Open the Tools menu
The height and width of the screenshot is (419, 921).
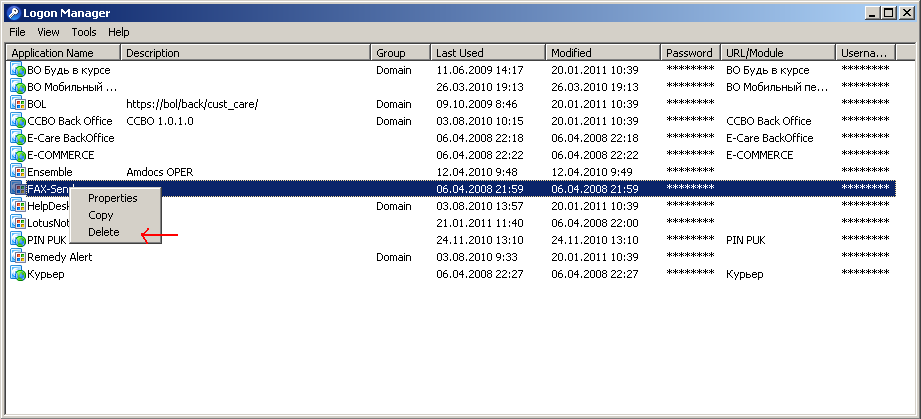click(x=84, y=32)
